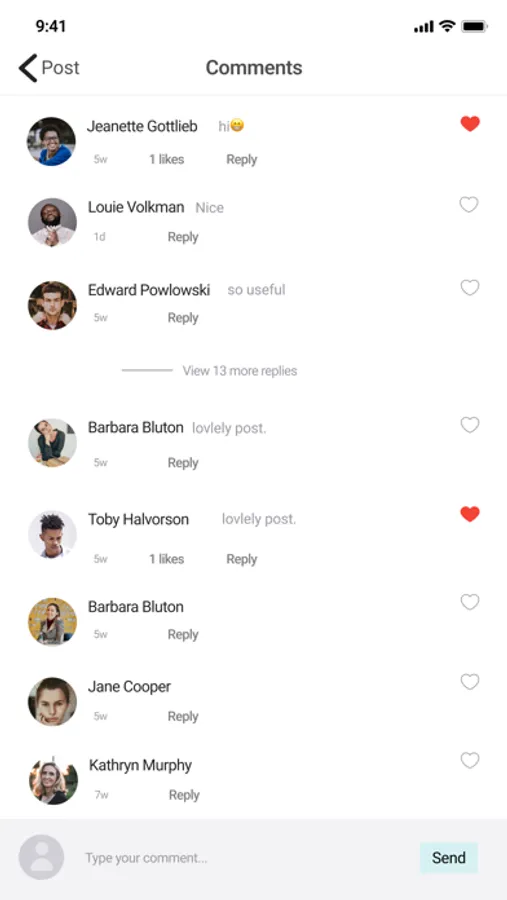The height and width of the screenshot is (900, 507).
Task: Unlike Toby Halvorson's comment red heart
Action: click(x=470, y=514)
